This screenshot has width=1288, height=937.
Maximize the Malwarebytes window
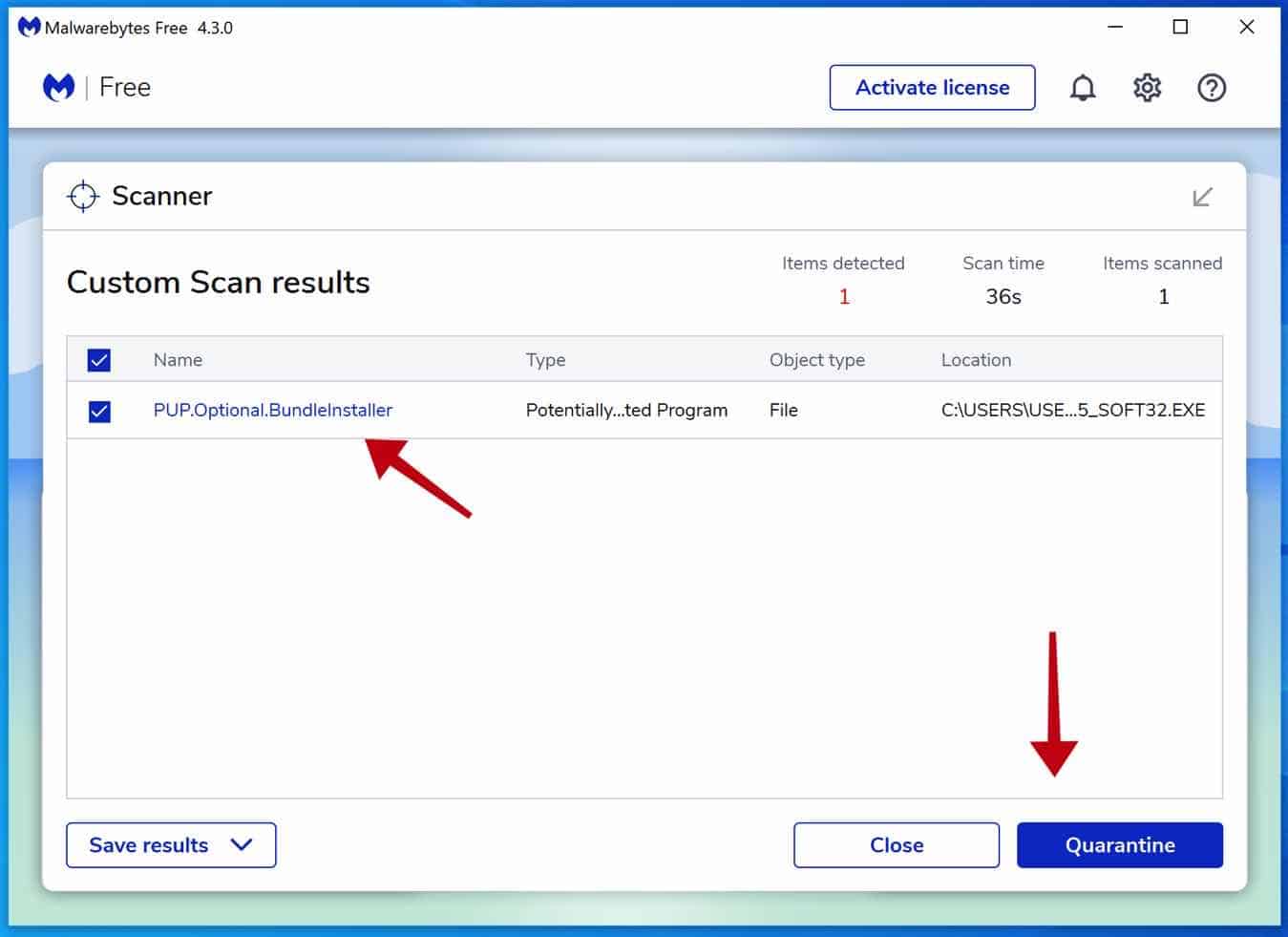[1180, 27]
